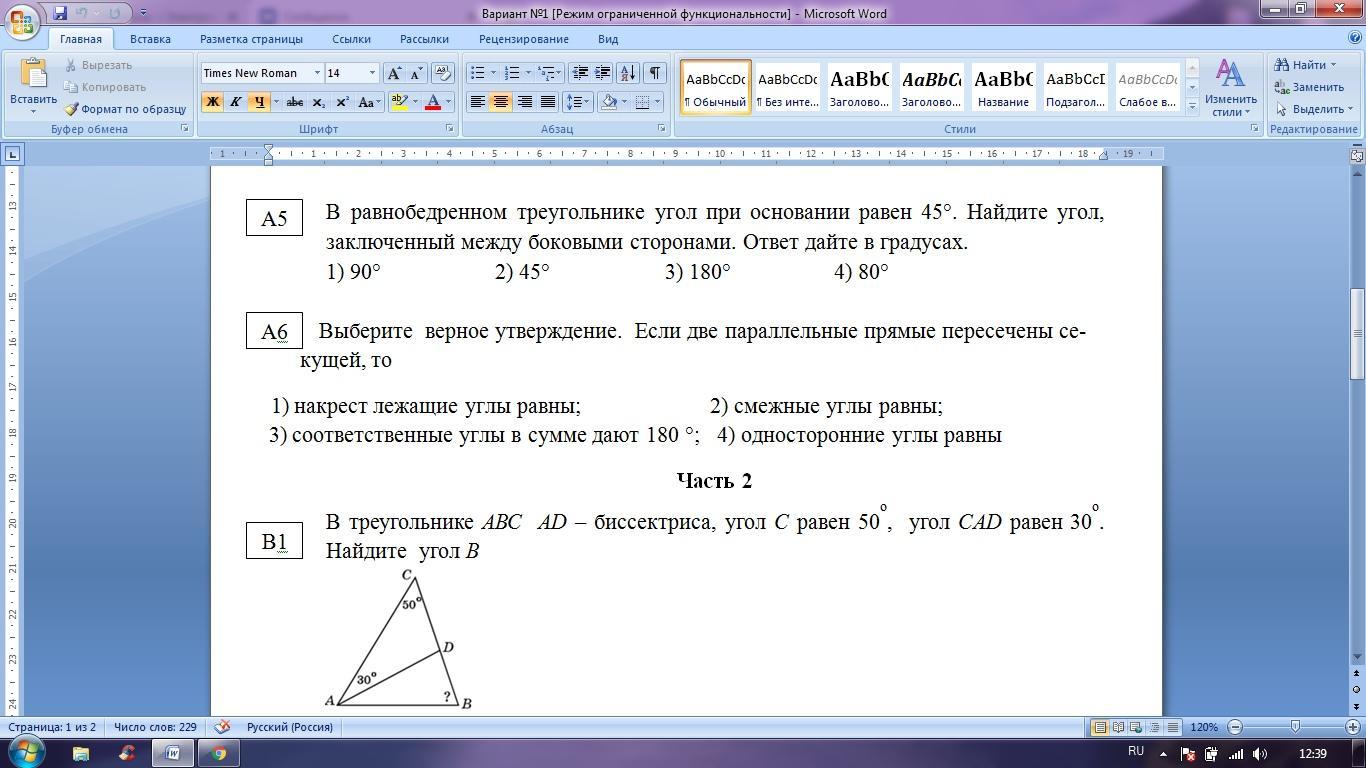Sort text with the А-Я sort icon
1366x768 pixels.
pyautogui.click(x=628, y=73)
